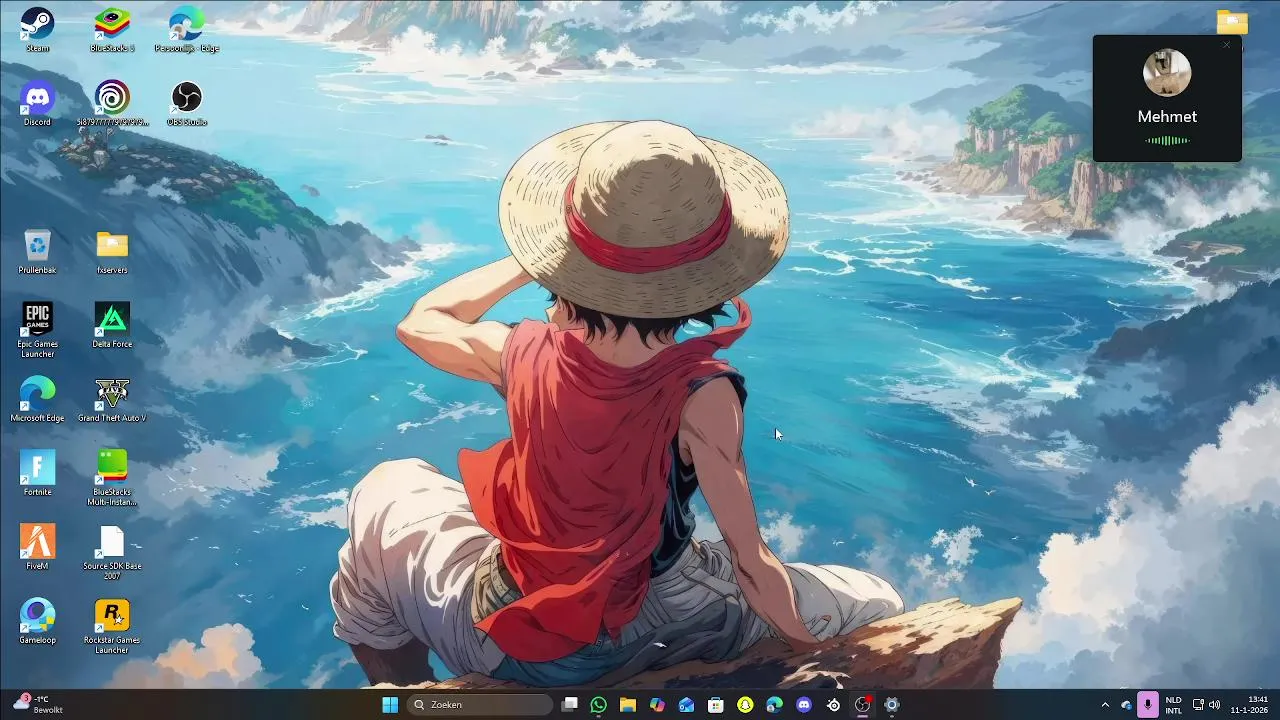Screen dimensions: 1280x720
Task: Select the Ubisoft swirl desktop shortcut
Action: [x=112, y=104]
